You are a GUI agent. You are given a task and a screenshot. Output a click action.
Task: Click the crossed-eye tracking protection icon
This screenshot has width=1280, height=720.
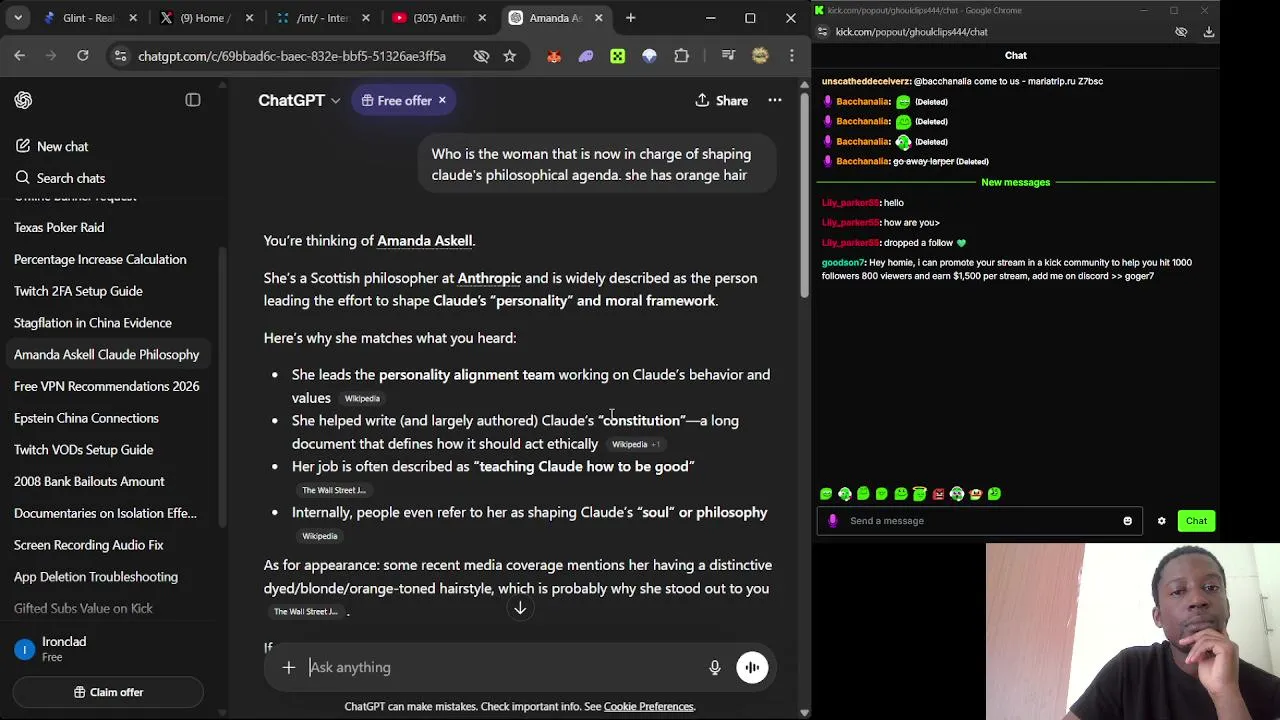click(481, 56)
